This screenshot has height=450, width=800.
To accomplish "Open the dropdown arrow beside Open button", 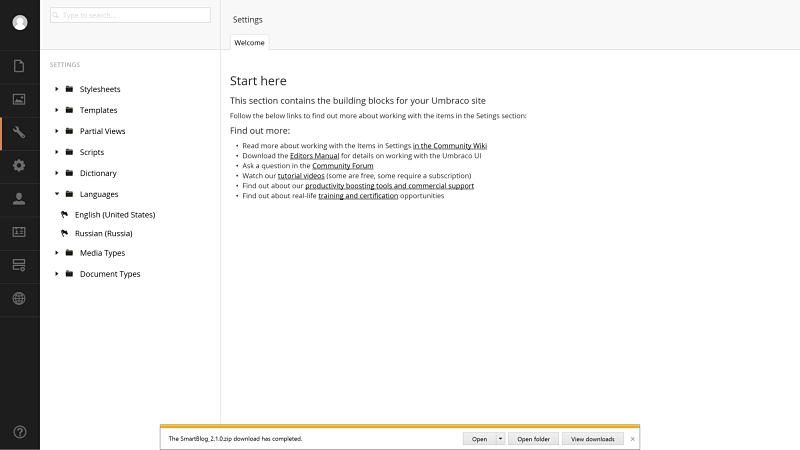I will coord(500,438).
